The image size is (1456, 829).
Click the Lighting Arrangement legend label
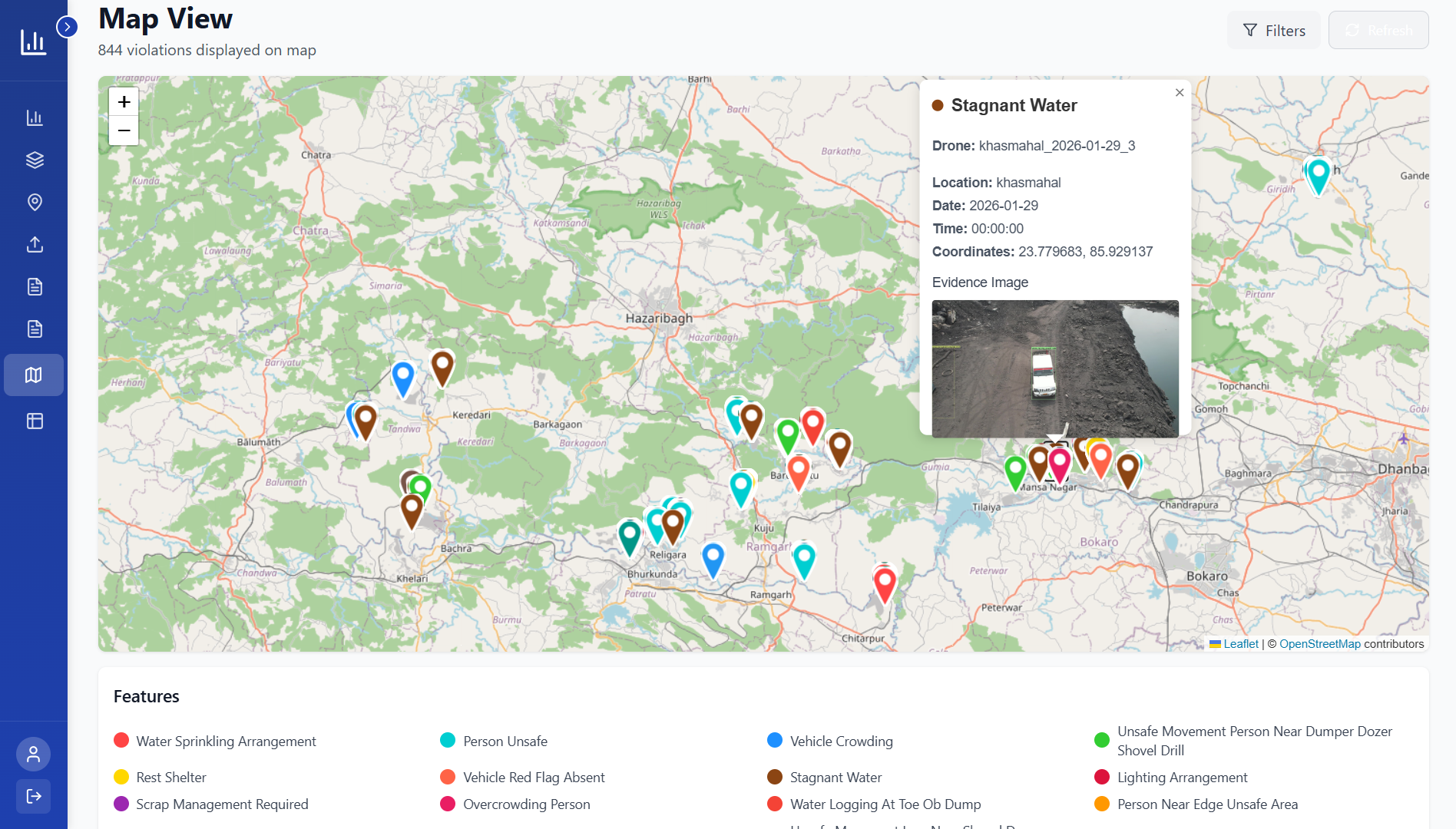point(1182,777)
